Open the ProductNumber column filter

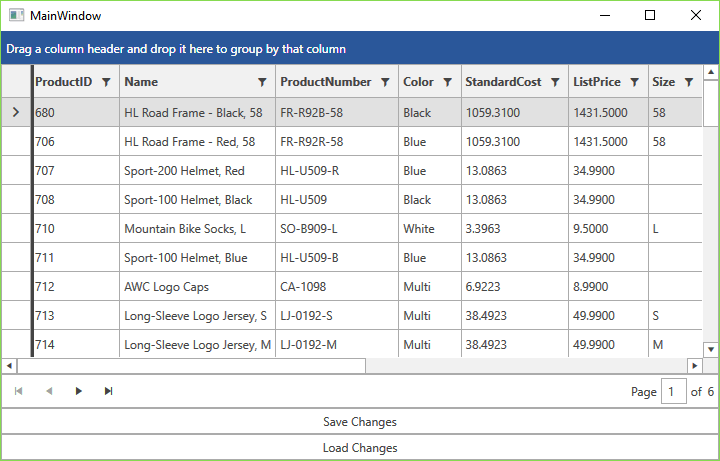(x=385, y=82)
